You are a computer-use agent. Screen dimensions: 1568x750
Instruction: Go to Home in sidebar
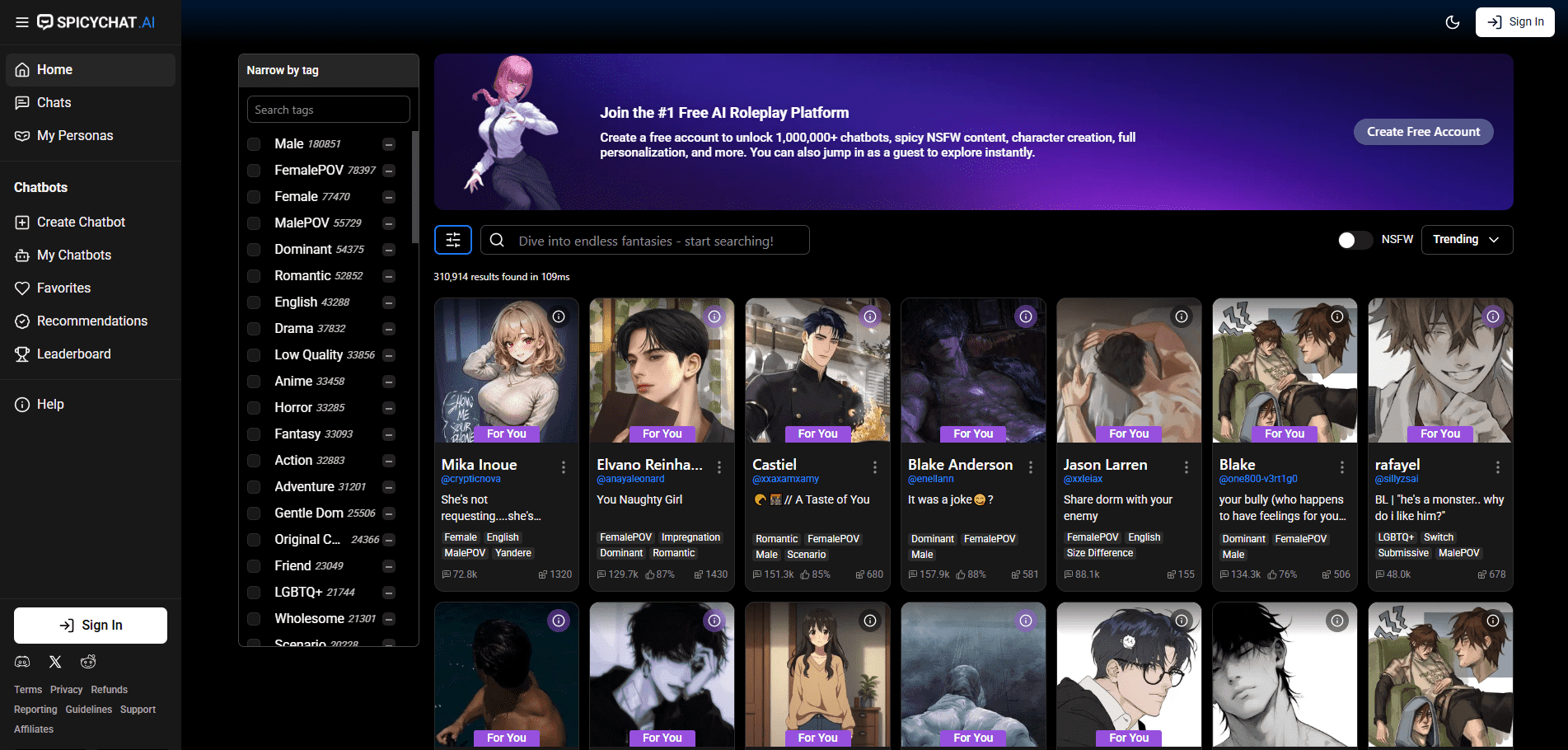click(x=91, y=70)
